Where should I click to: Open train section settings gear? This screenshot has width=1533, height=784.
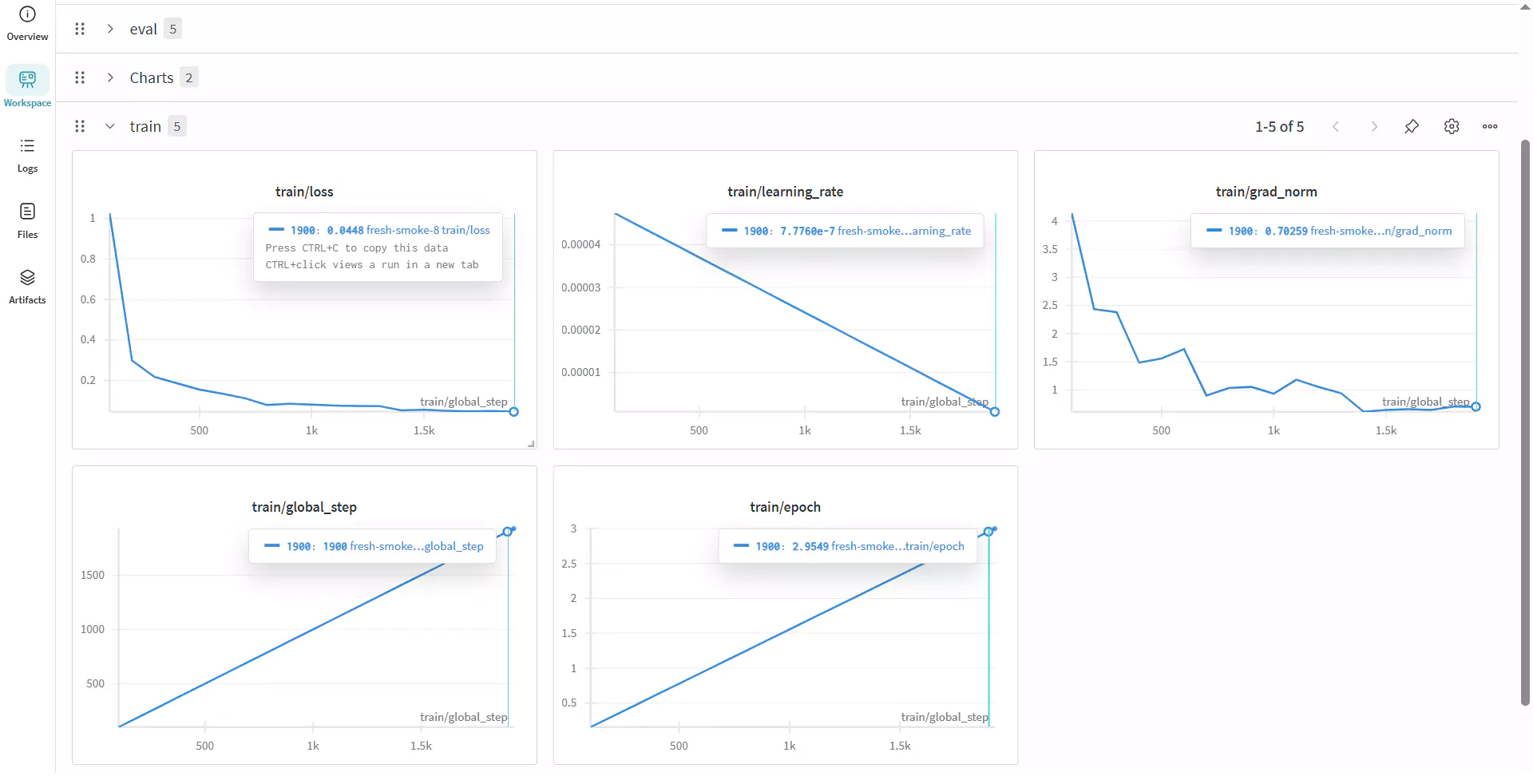point(1452,126)
